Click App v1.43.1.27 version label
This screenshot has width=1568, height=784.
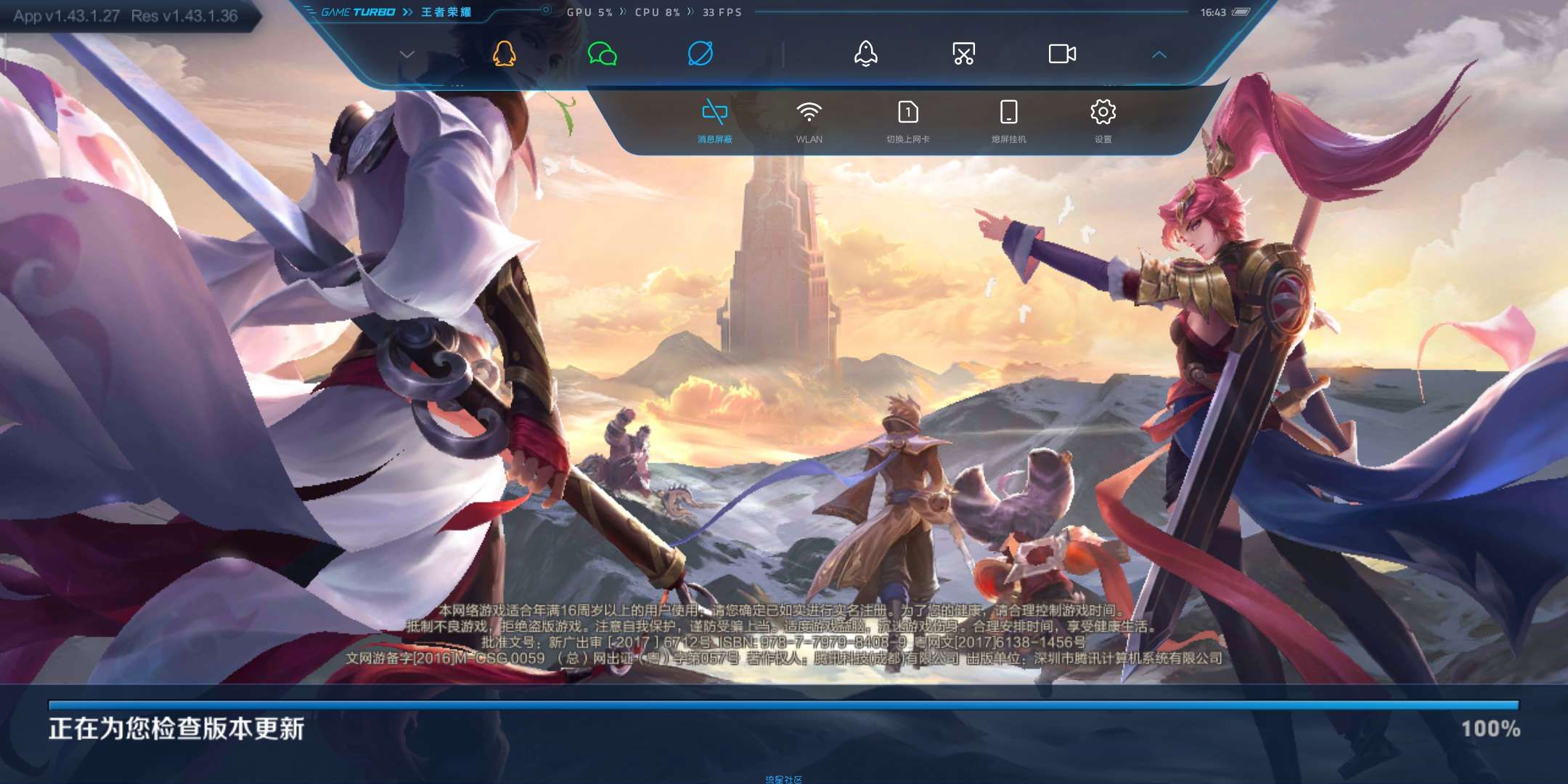pos(67,16)
